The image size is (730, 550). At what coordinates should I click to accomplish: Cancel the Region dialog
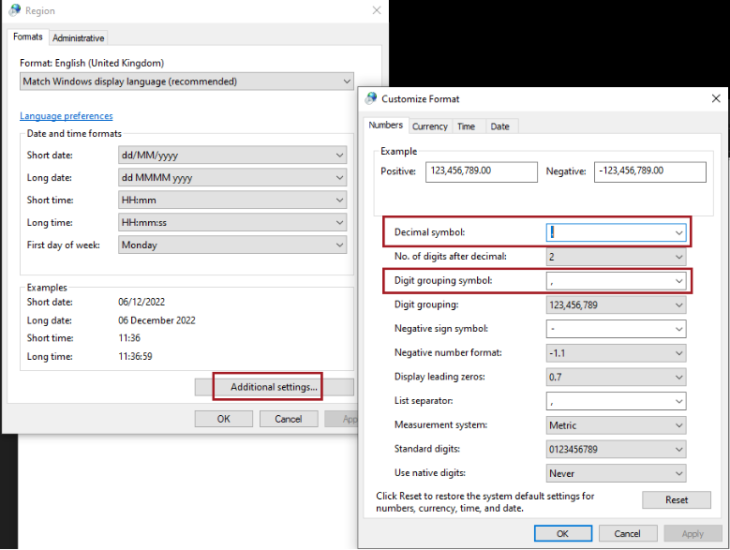tap(288, 419)
